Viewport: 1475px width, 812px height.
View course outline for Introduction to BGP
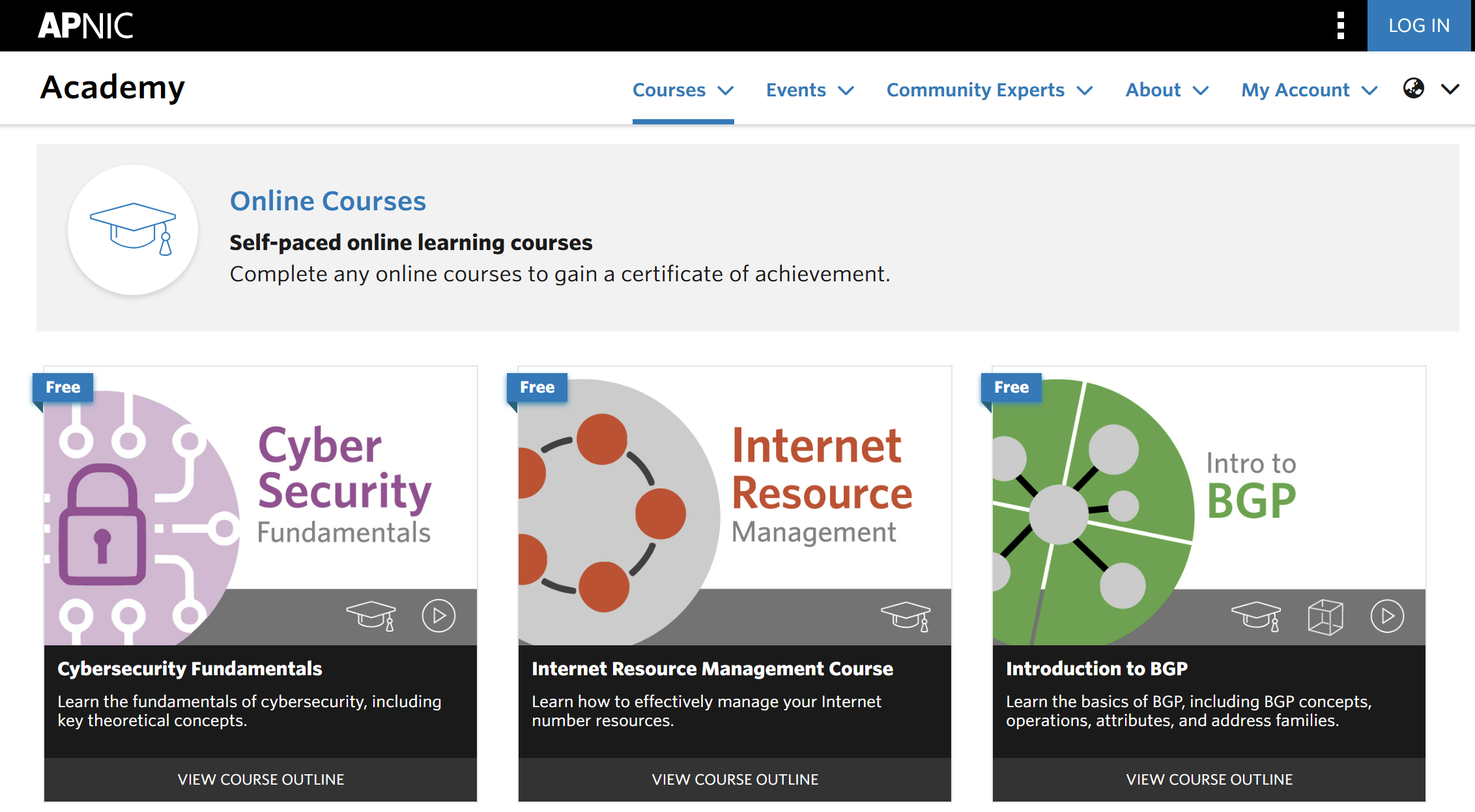coord(1209,779)
